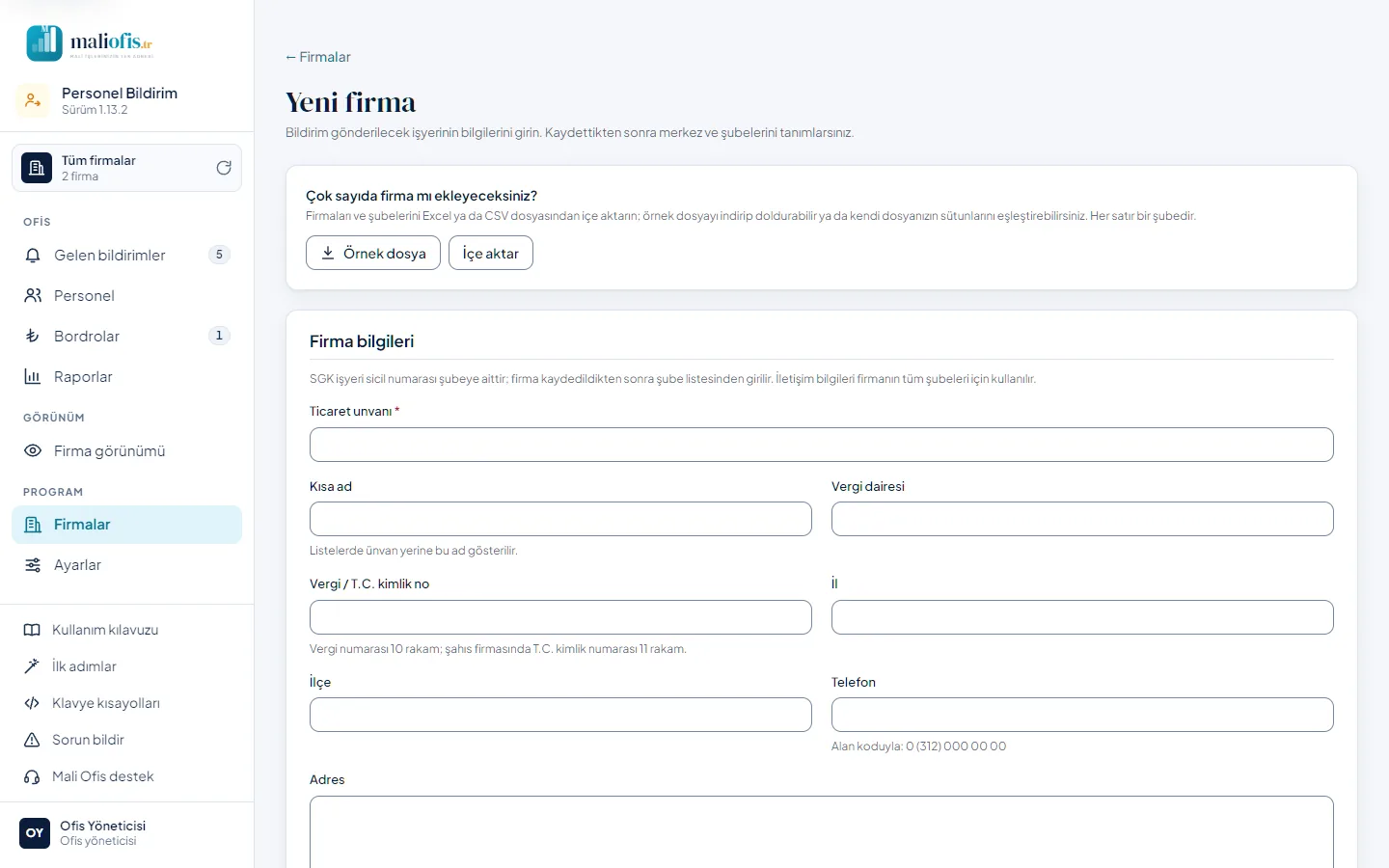Image resolution: width=1389 pixels, height=868 pixels.
Task: Click the building icon for Firmalar
Action: click(x=33, y=525)
